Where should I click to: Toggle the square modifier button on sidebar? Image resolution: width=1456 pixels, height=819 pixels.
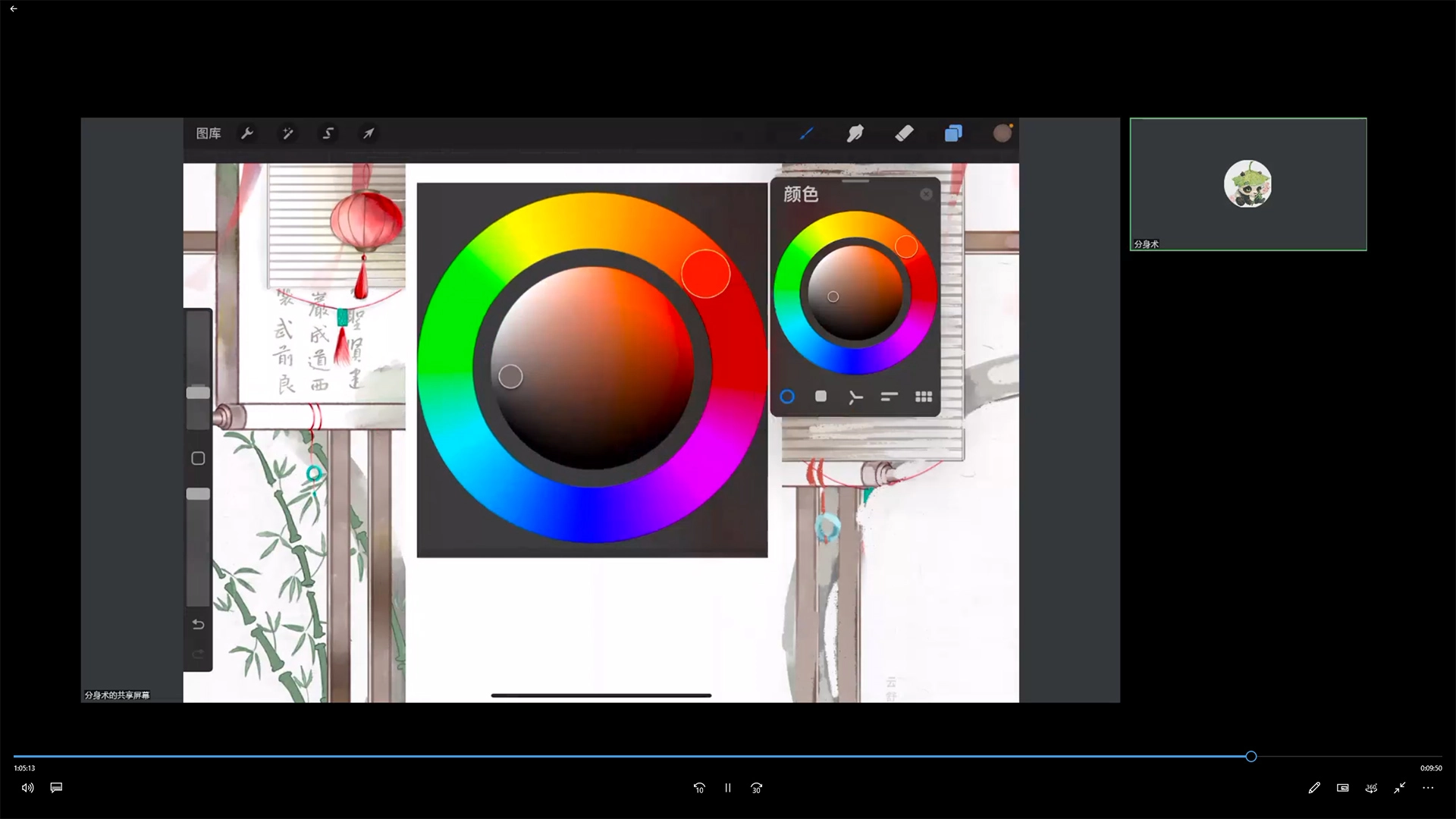[198, 458]
